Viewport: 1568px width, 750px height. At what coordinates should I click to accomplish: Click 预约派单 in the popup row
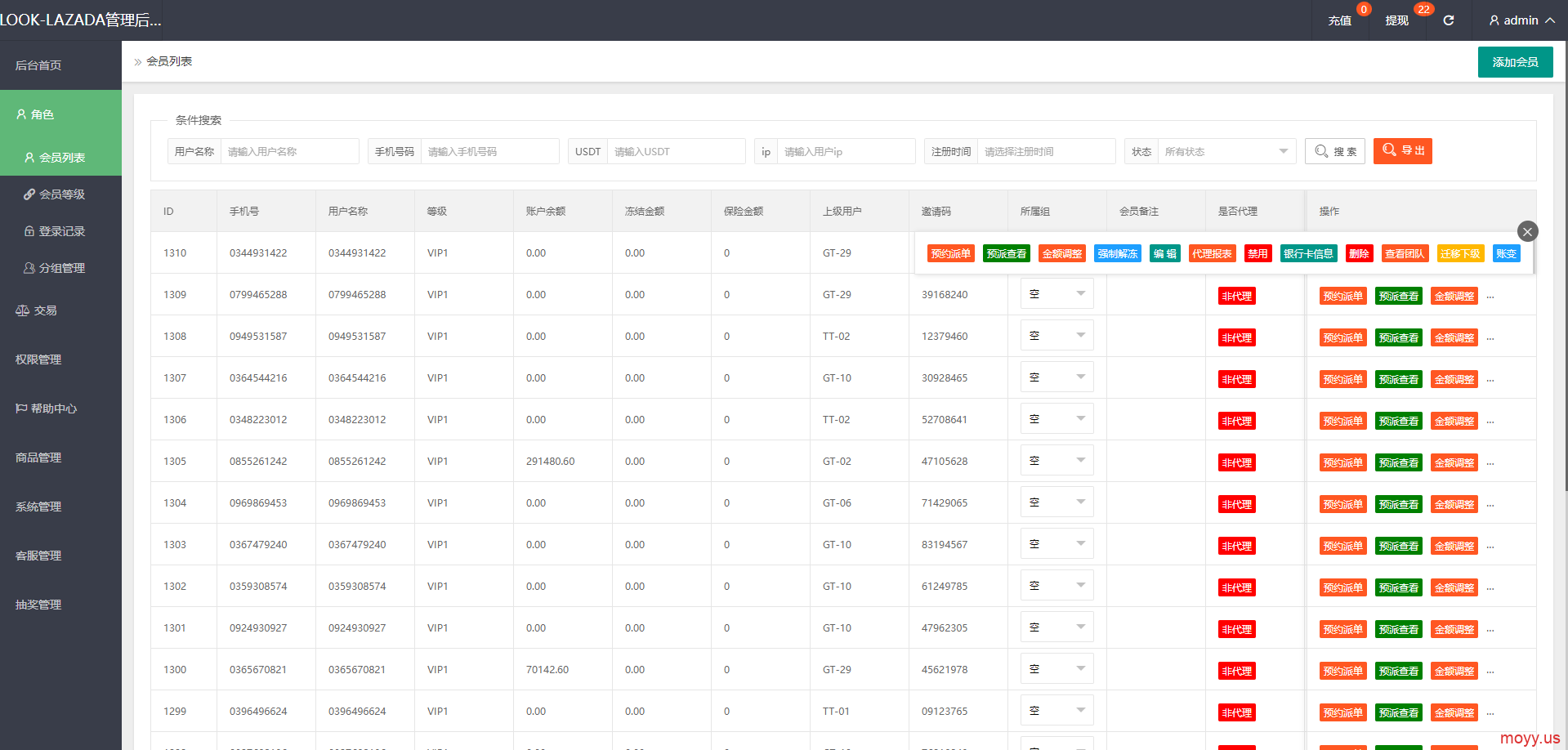point(951,253)
